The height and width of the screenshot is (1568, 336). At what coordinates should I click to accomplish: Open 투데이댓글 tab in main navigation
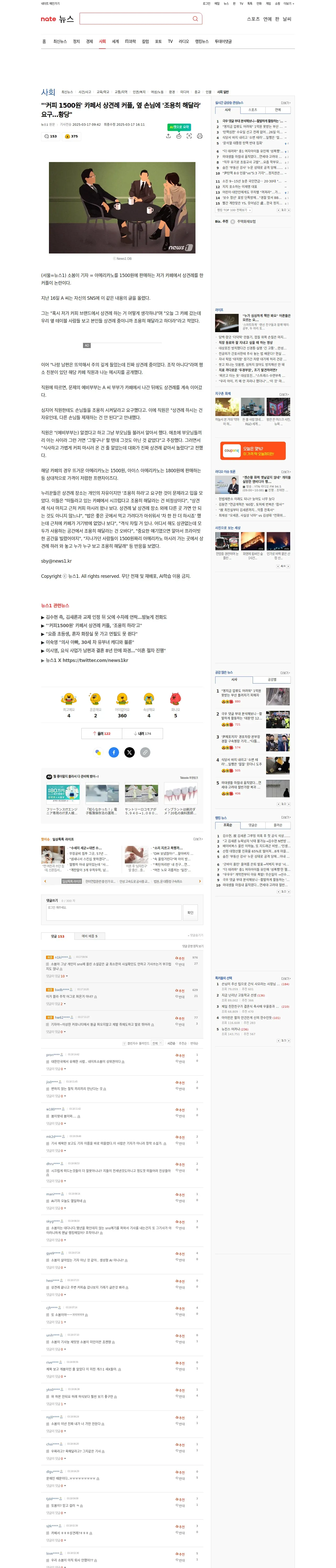(223, 41)
